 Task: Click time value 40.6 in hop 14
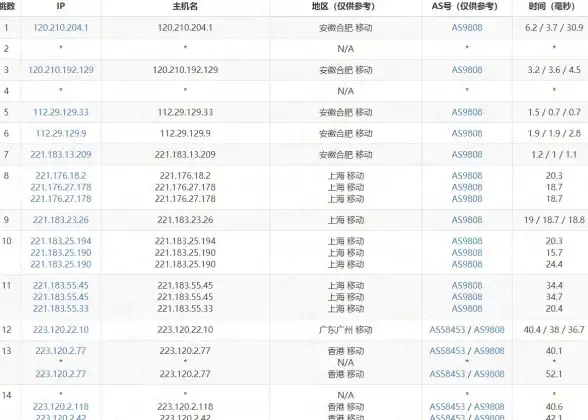tap(554, 406)
